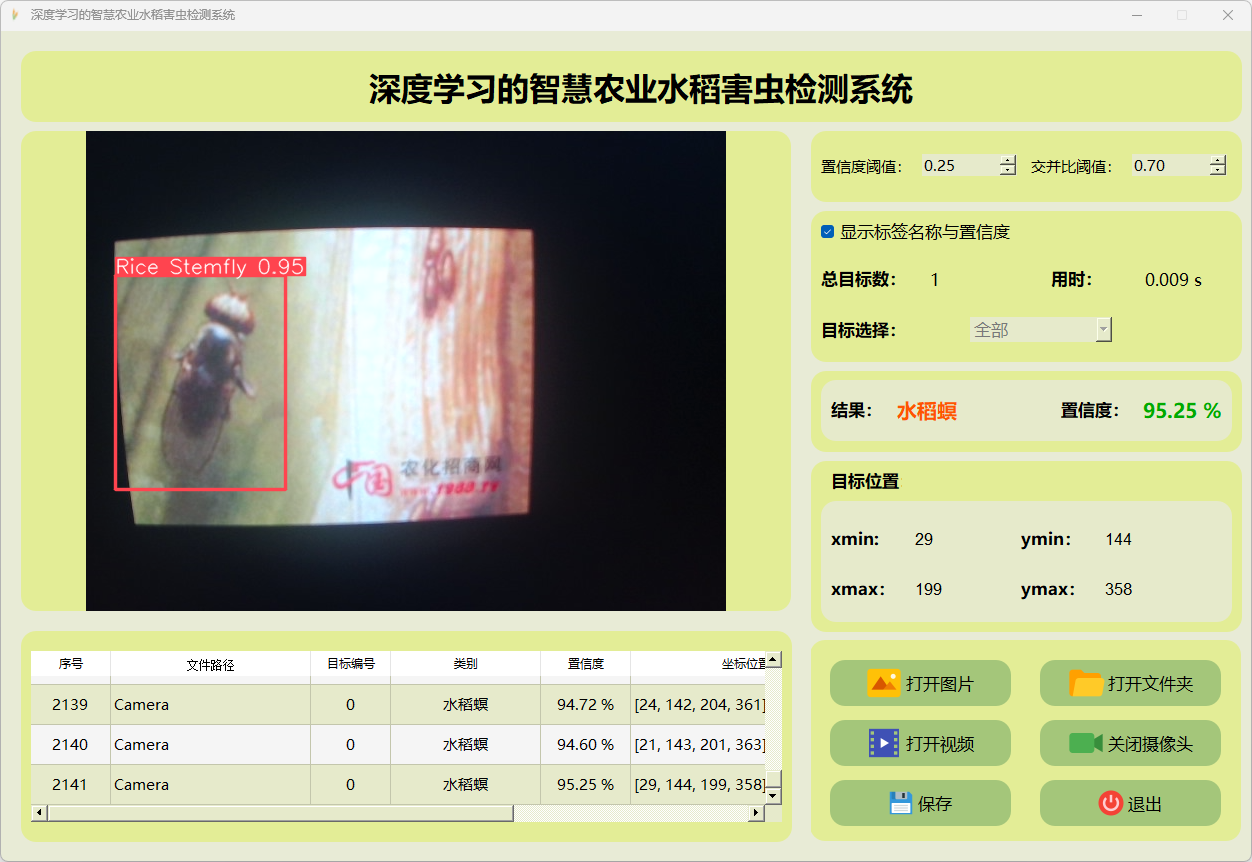Click the floppy disk save icon
This screenshot has height=862, width=1252.
(x=900, y=803)
